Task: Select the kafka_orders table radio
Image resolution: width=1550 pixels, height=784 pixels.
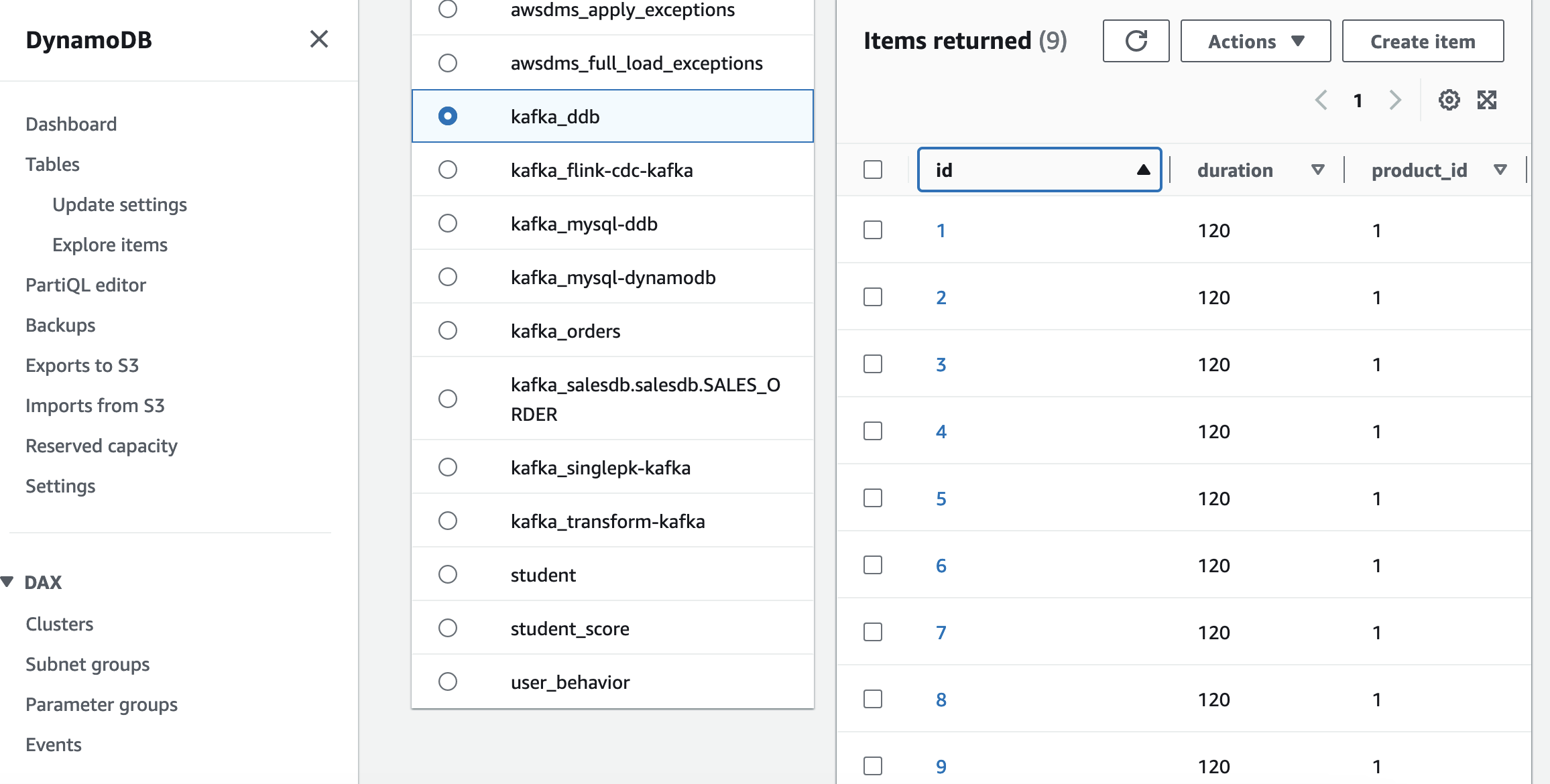Action: click(x=448, y=330)
